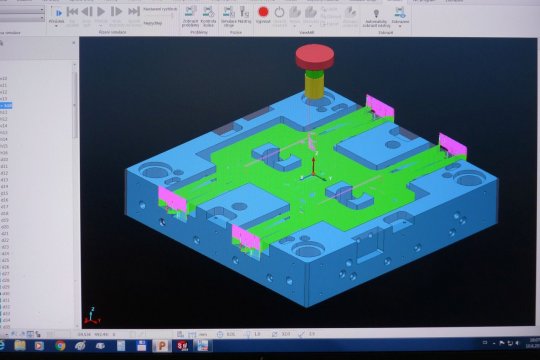The width and height of the screenshot is (540, 360).
Task: Jump to simulation start
Action: [x=72, y=12]
